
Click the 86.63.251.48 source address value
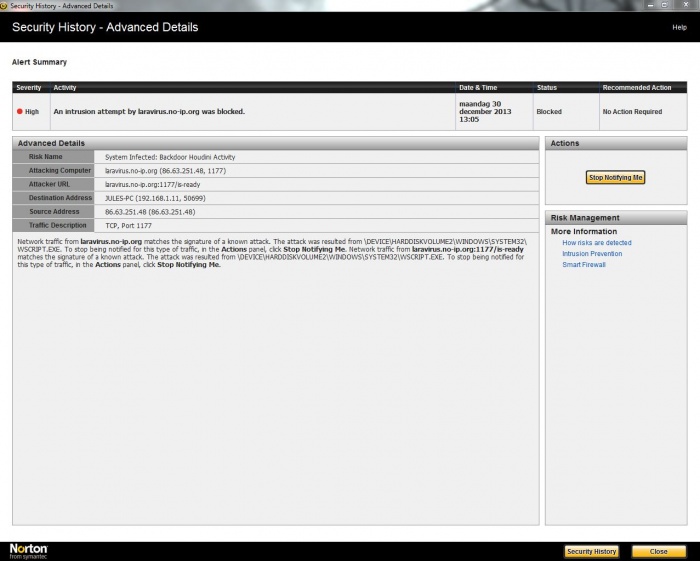pos(150,212)
